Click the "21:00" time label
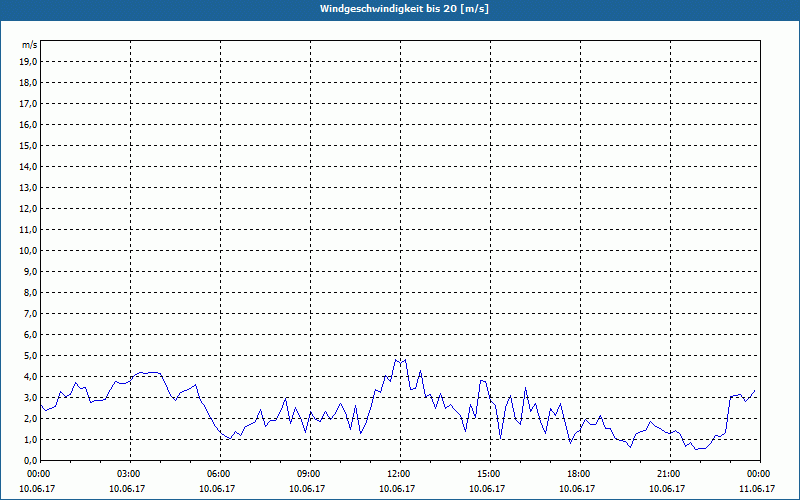The image size is (800, 500). 670,474
